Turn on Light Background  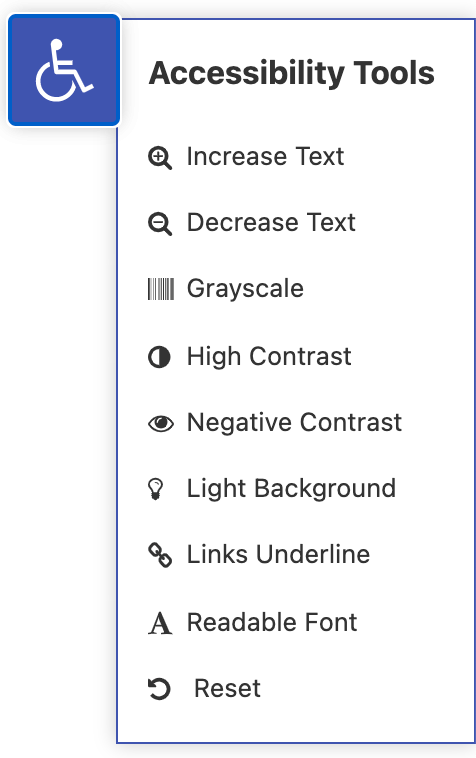[x=291, y=489]
